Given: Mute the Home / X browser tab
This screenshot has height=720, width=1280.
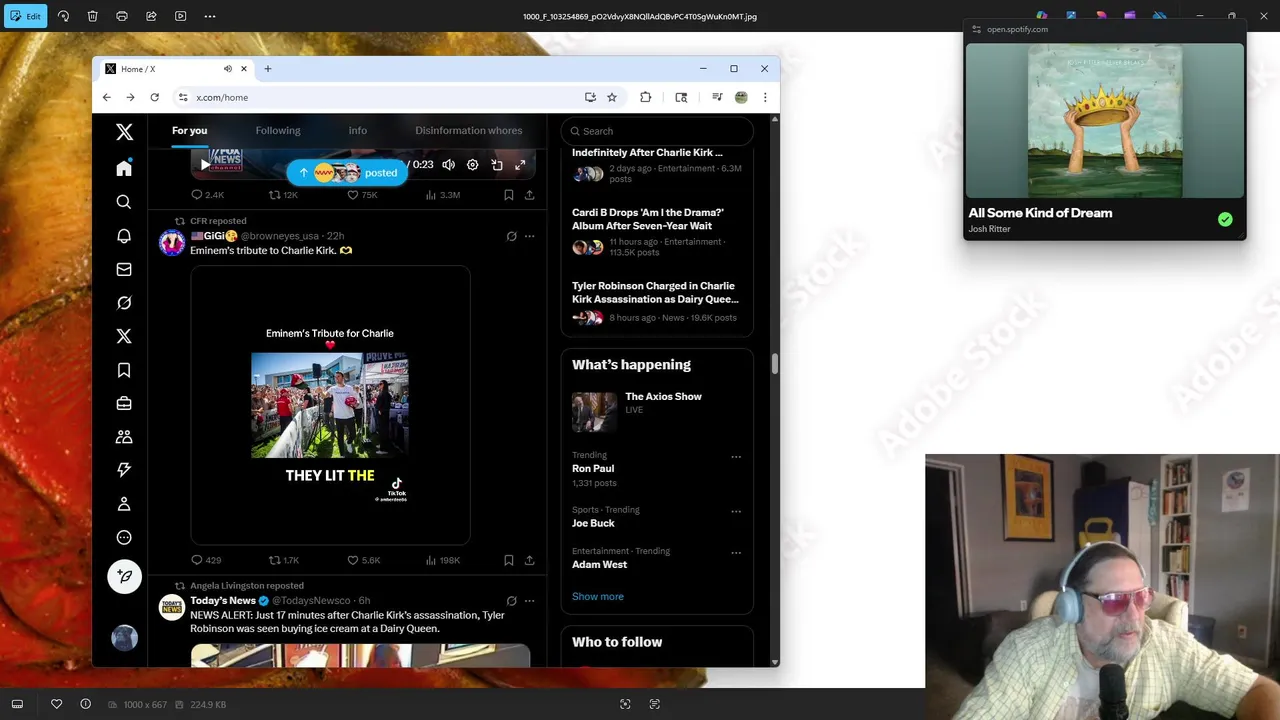Looking at the screenshot, I should pos(227,69).
